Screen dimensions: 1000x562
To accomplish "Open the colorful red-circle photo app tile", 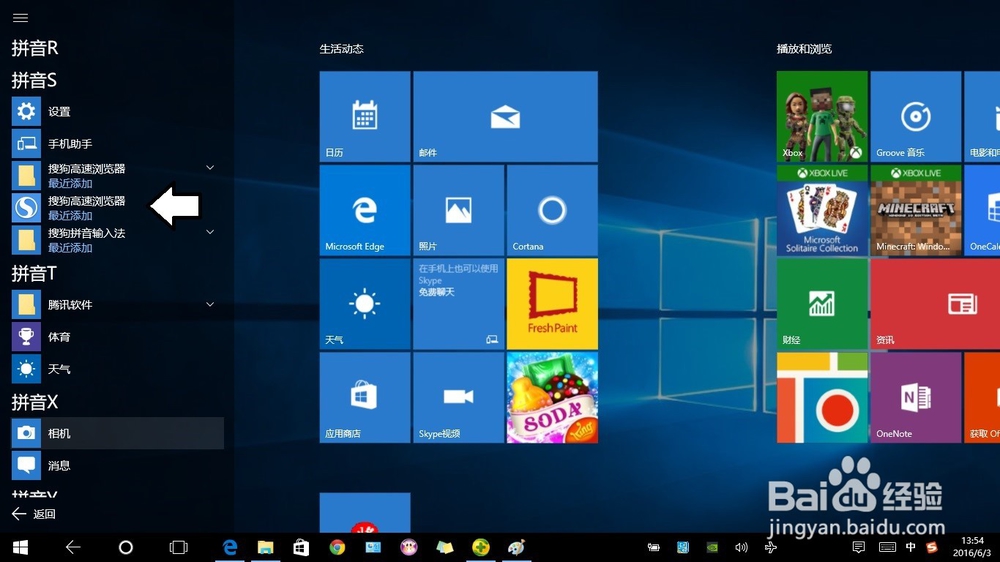I will 822,397.
